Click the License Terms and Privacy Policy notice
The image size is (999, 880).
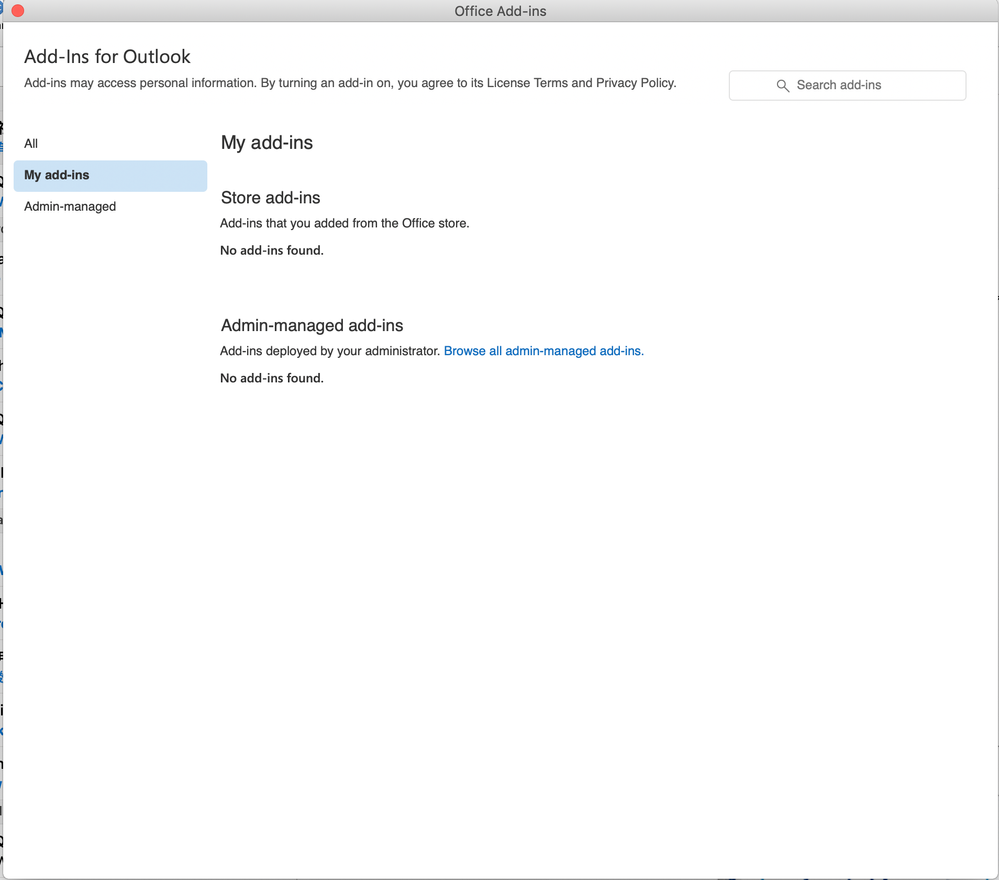[x=350, y=83]
